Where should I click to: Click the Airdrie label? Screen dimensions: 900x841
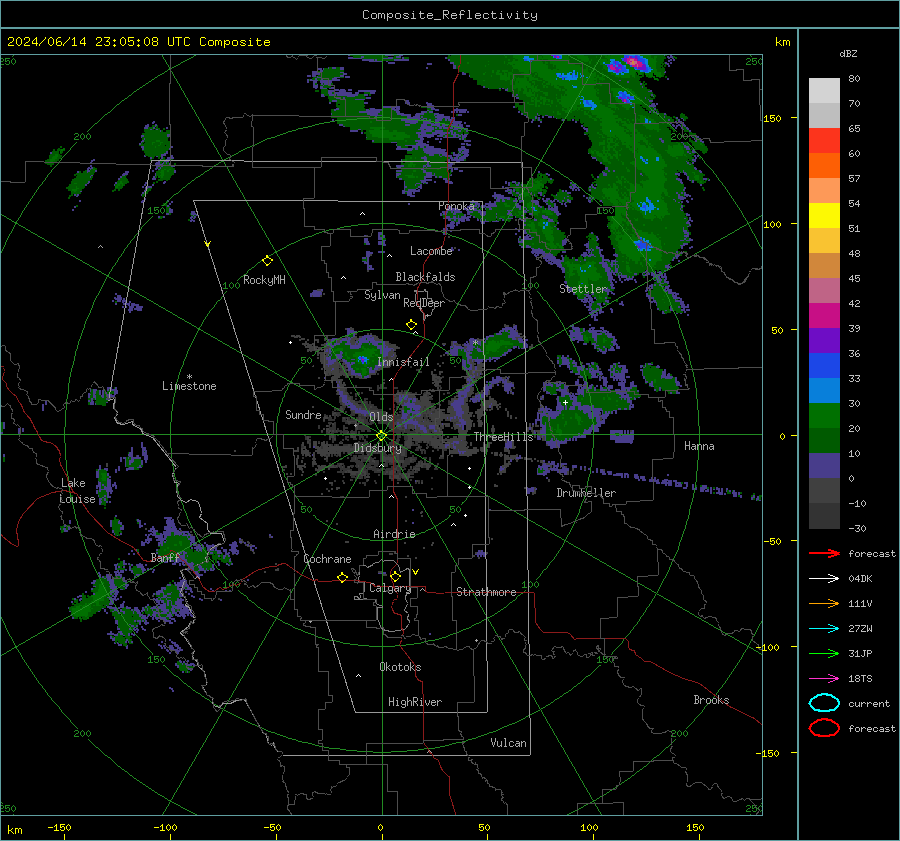click(394, 534)
